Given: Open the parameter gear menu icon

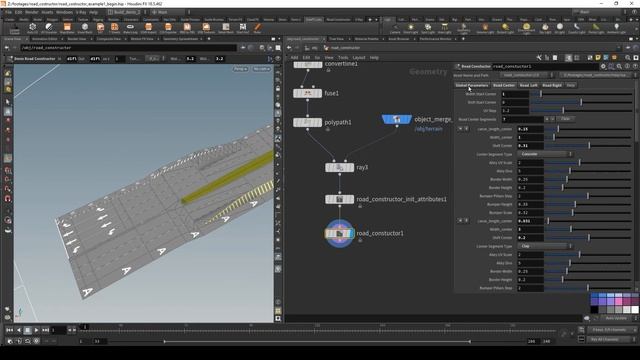Looking at the screenshot, I should pyautogui.click(x=603, y=66).
